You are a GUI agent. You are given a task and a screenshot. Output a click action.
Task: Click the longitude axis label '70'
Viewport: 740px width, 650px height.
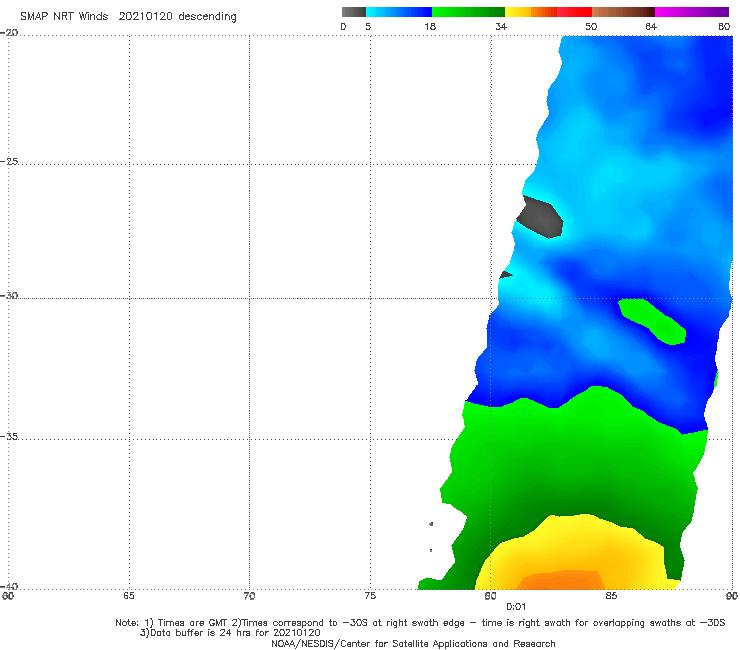(249, 596)
